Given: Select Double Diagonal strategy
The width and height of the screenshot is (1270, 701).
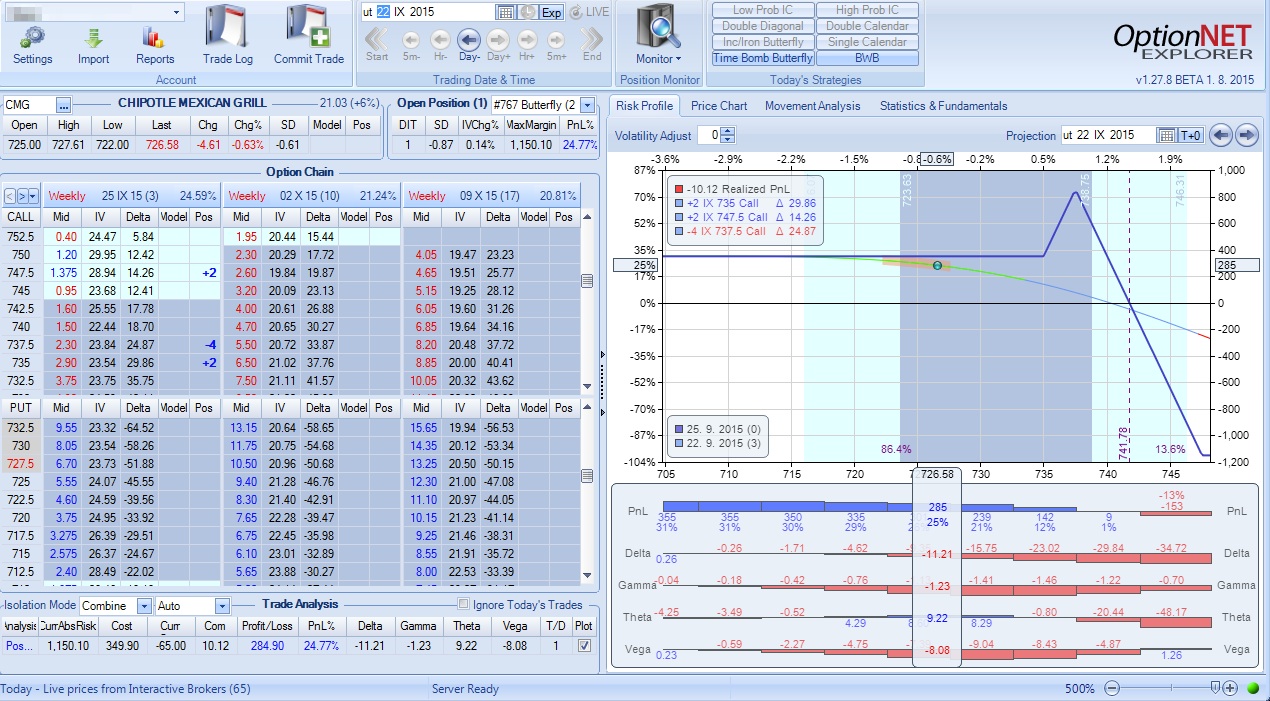Looking at the screenshot, I should coord(763,26).
